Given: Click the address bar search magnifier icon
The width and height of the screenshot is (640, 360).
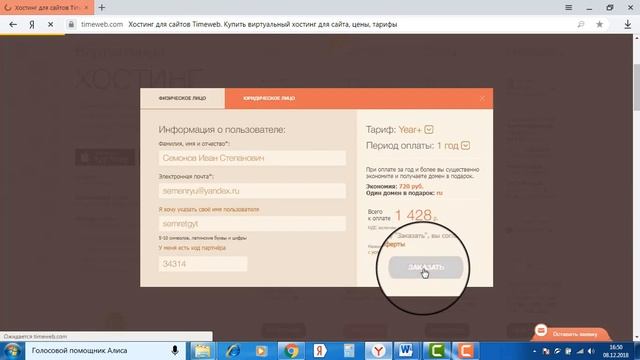Looking at the screenshot, I should click(581, 24).
